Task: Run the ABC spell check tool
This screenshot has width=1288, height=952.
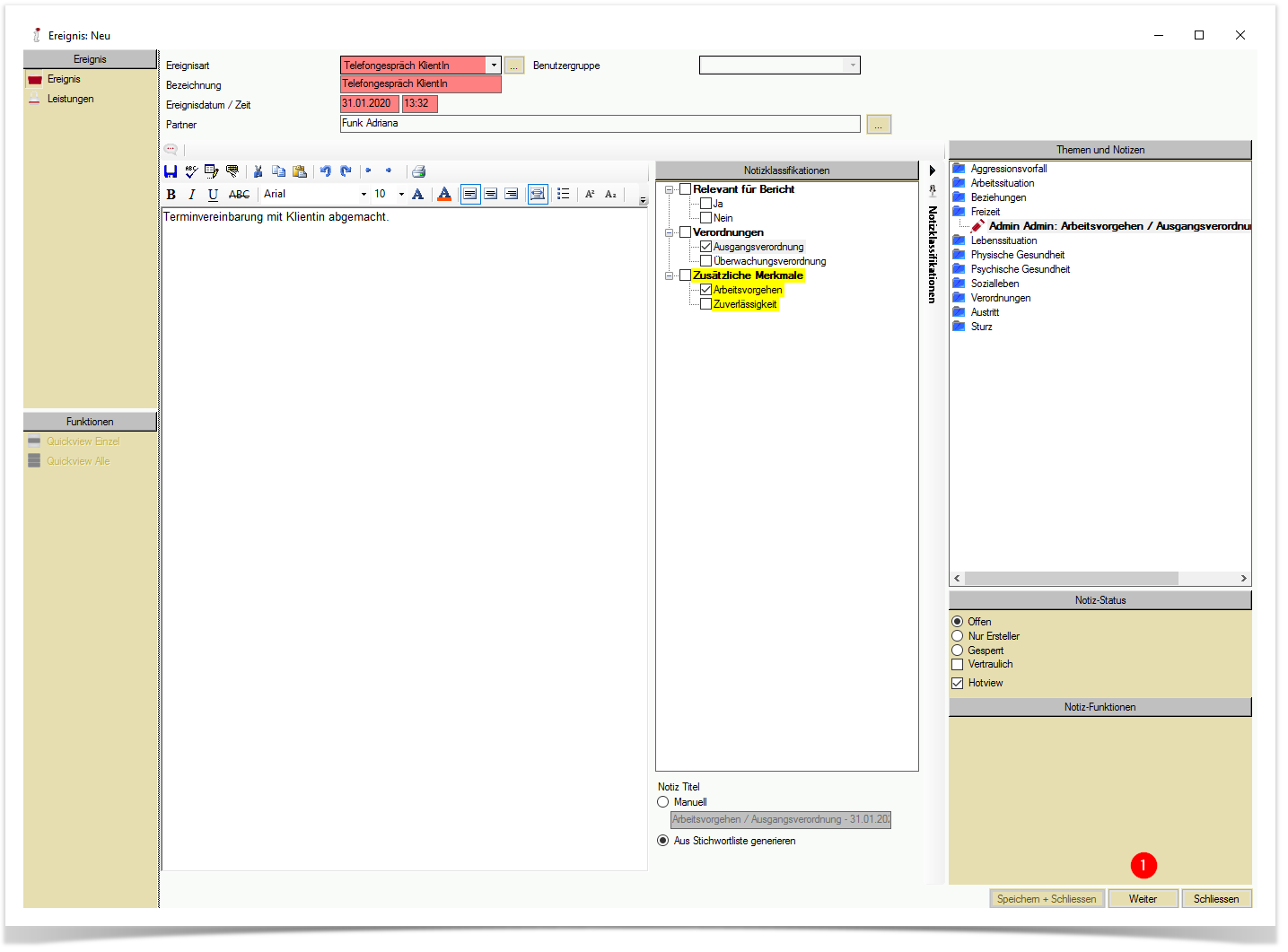Action: pyautogui.click(x=191, y=171)
